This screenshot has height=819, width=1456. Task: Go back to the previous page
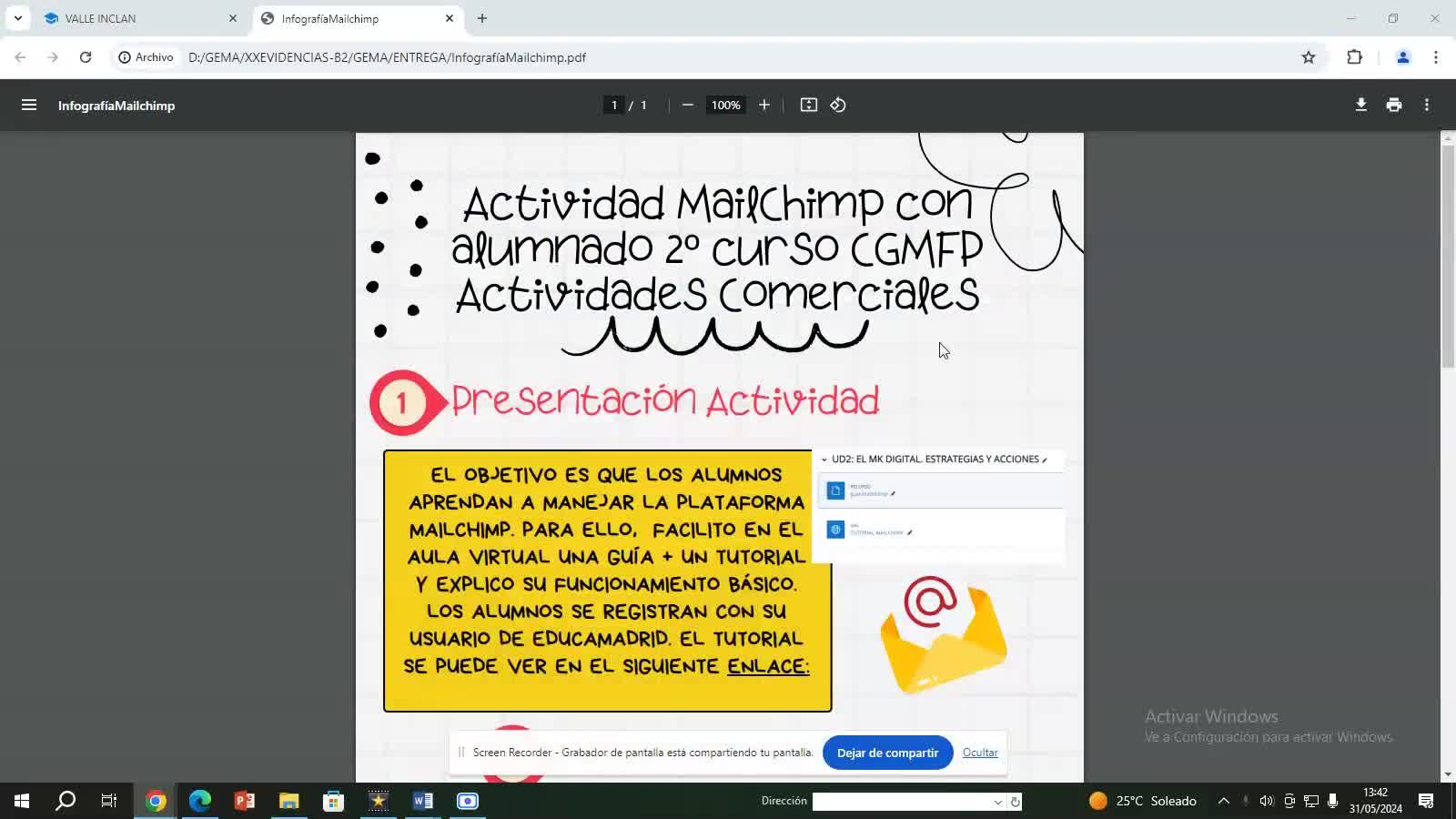[x=20, y=57]
